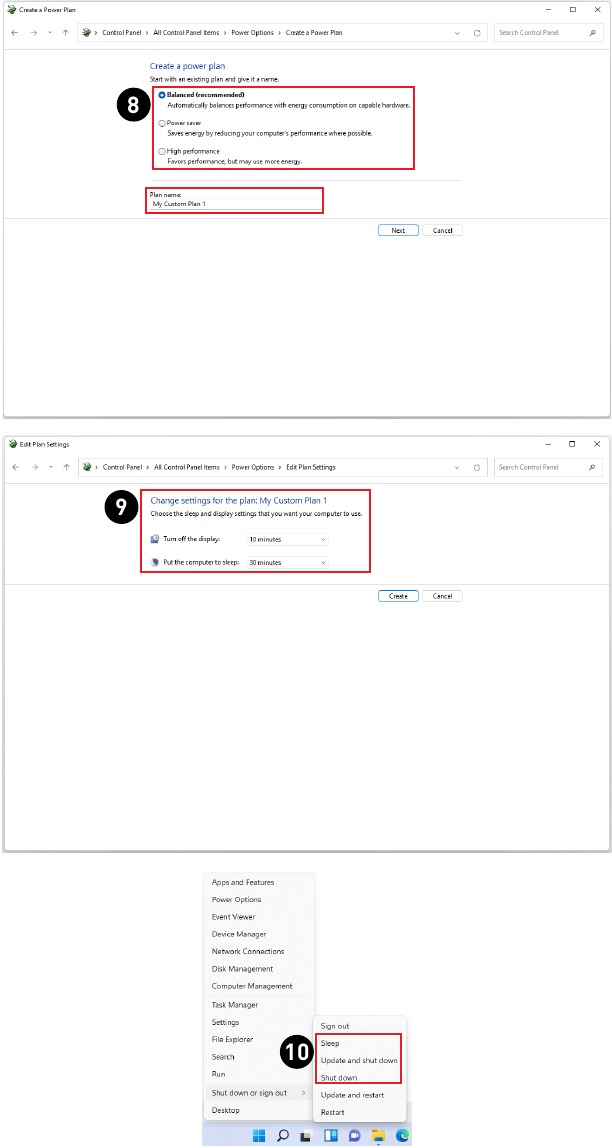Expand the Turn off the display dropdown
The width and height of the screenshot is (612, 1148).
(288, 539)
